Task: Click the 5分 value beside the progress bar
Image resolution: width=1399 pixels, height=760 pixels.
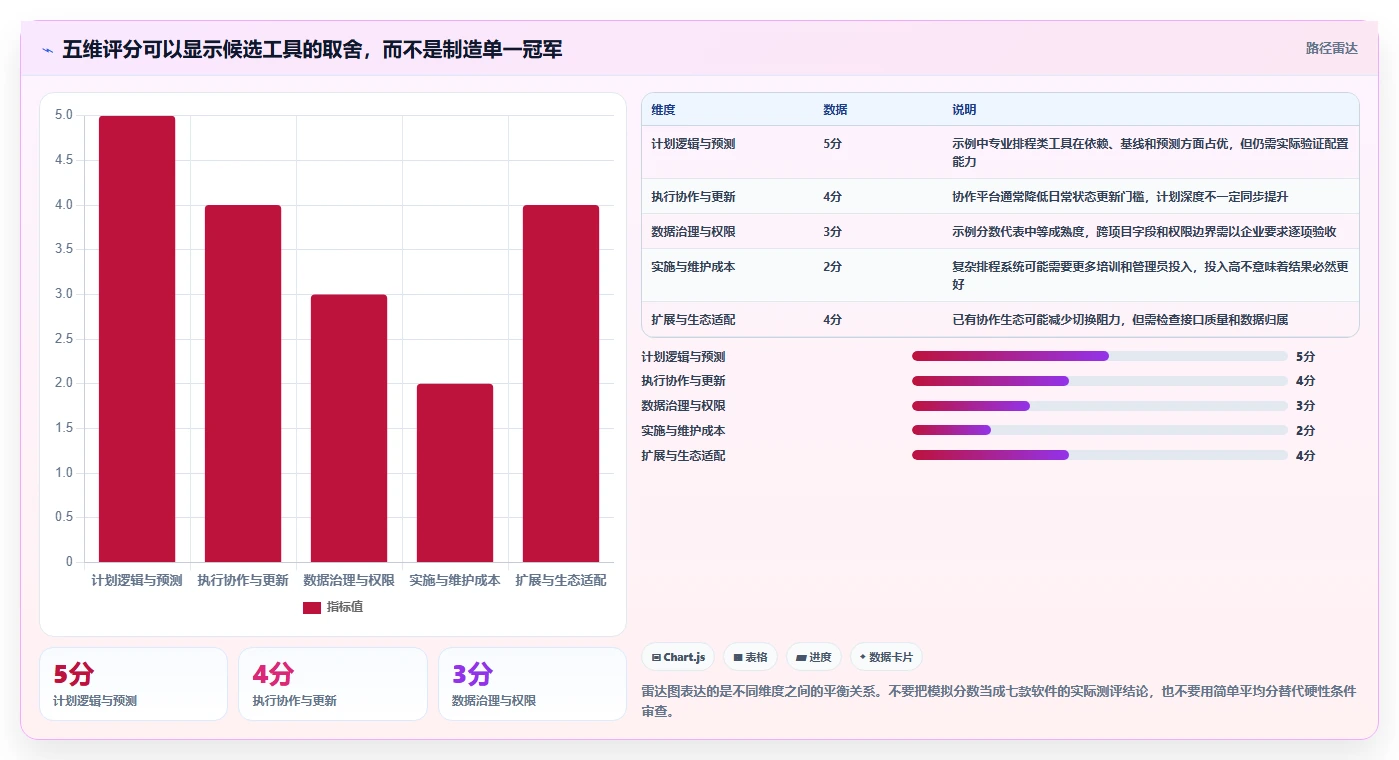Action: (x=1305, y=356)
